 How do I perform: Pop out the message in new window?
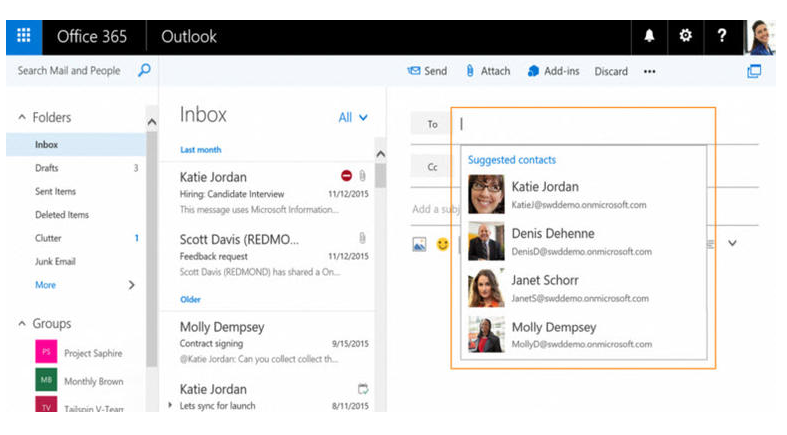tap(754, 71)
